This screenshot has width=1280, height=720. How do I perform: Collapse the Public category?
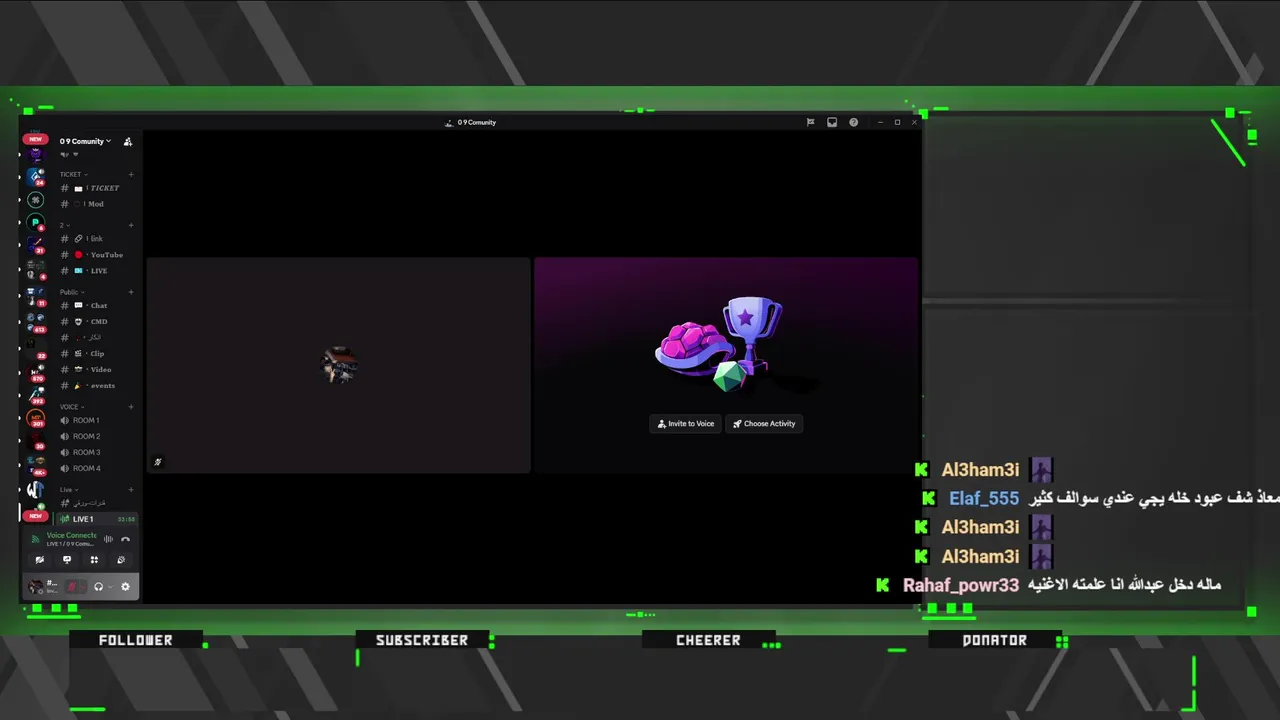pos(70,292)
